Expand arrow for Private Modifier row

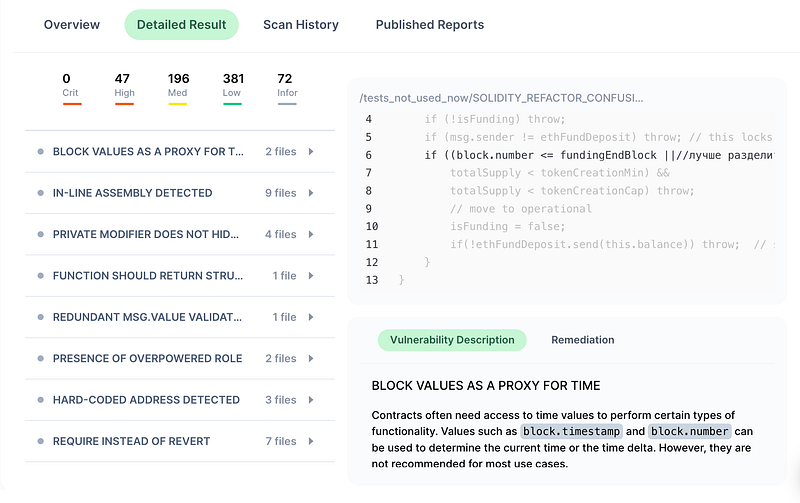click(x=311, y=234)
